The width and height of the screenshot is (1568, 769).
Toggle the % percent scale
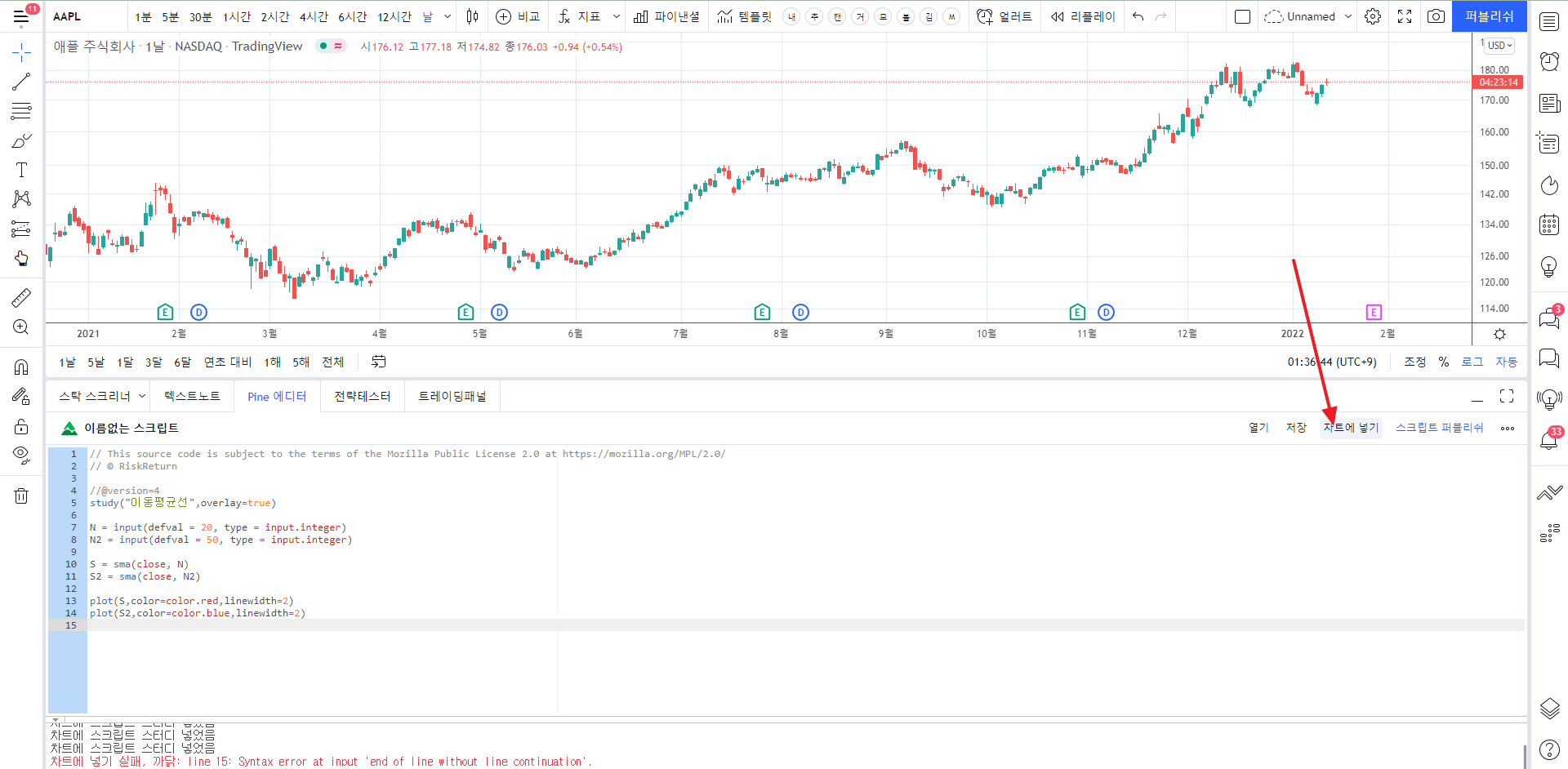point(1444,362)
